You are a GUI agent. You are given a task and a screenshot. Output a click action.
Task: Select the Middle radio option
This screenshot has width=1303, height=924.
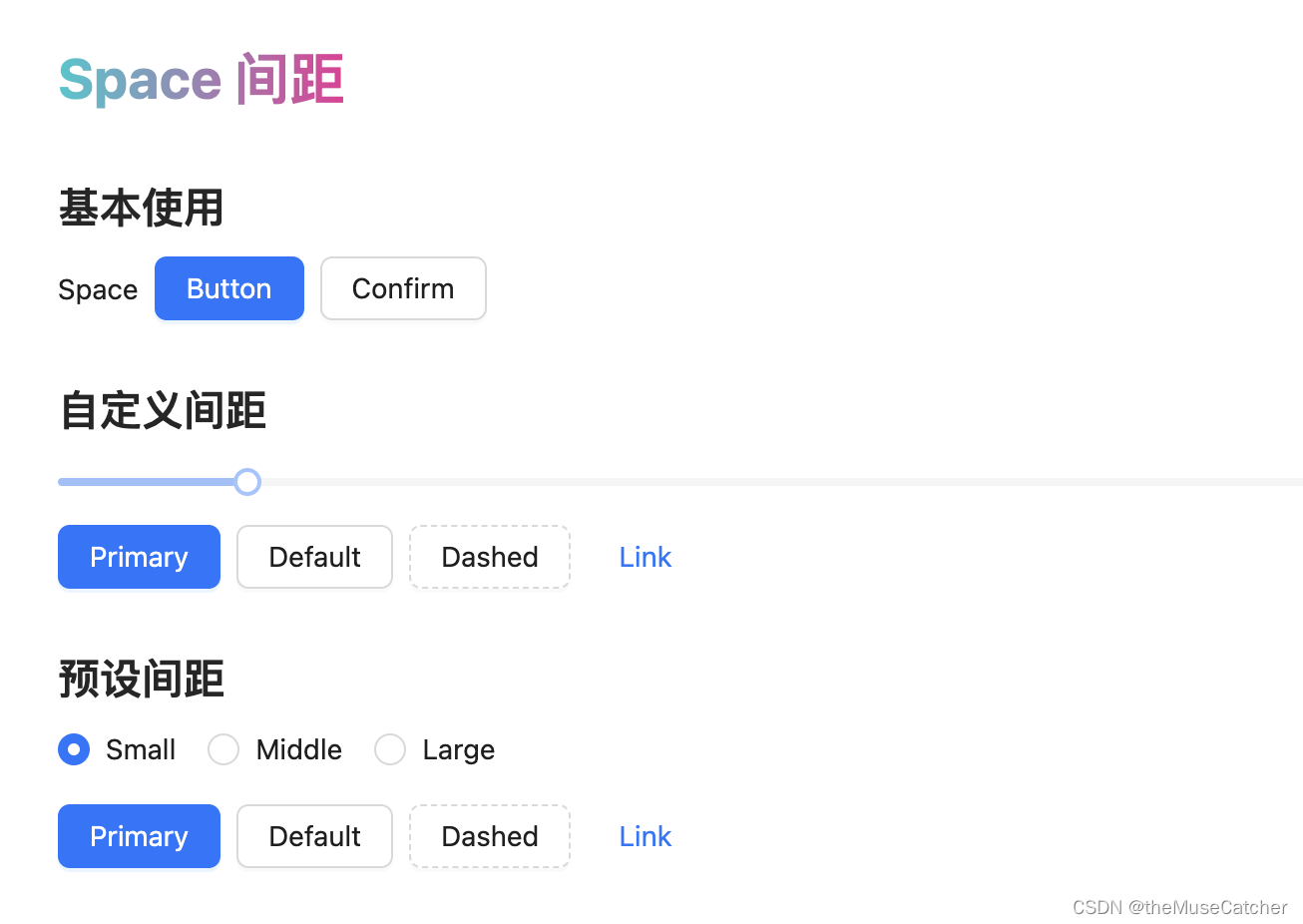(x=223, y=749)
